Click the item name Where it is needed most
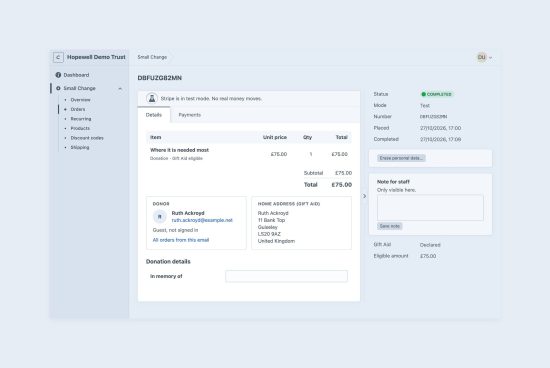Screen dimensions: 550x368 pyautogui.click(x=179, y=150)
